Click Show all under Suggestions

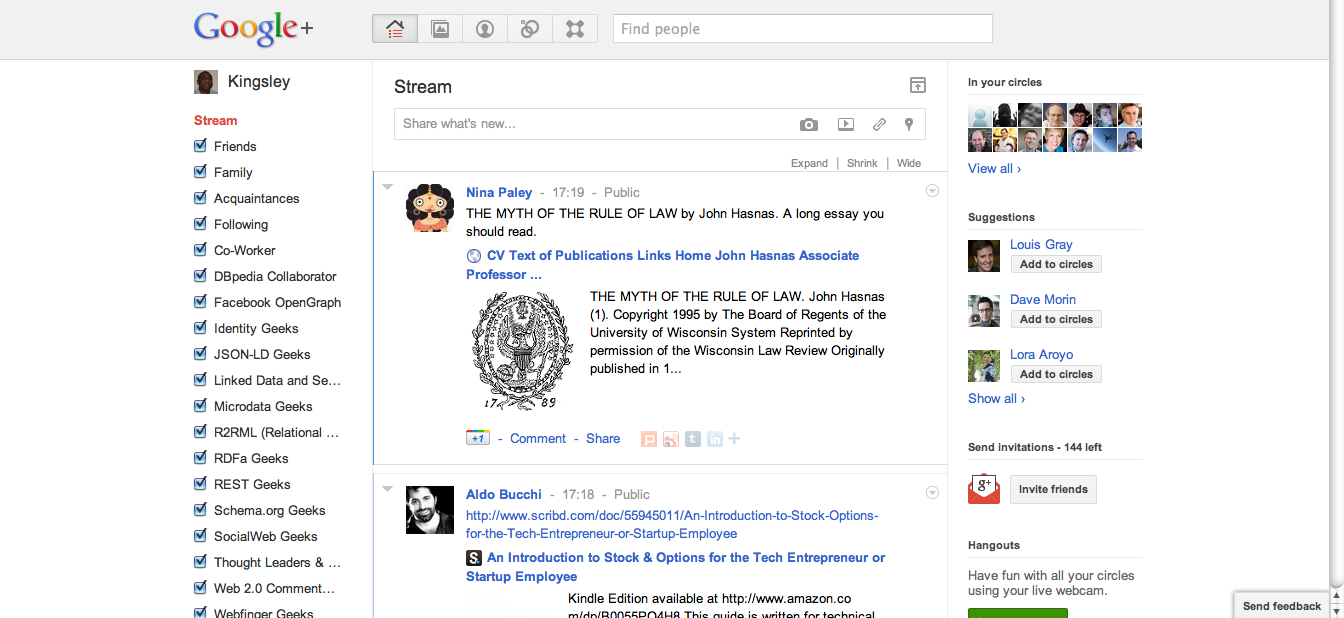click(x=996, y=399)
